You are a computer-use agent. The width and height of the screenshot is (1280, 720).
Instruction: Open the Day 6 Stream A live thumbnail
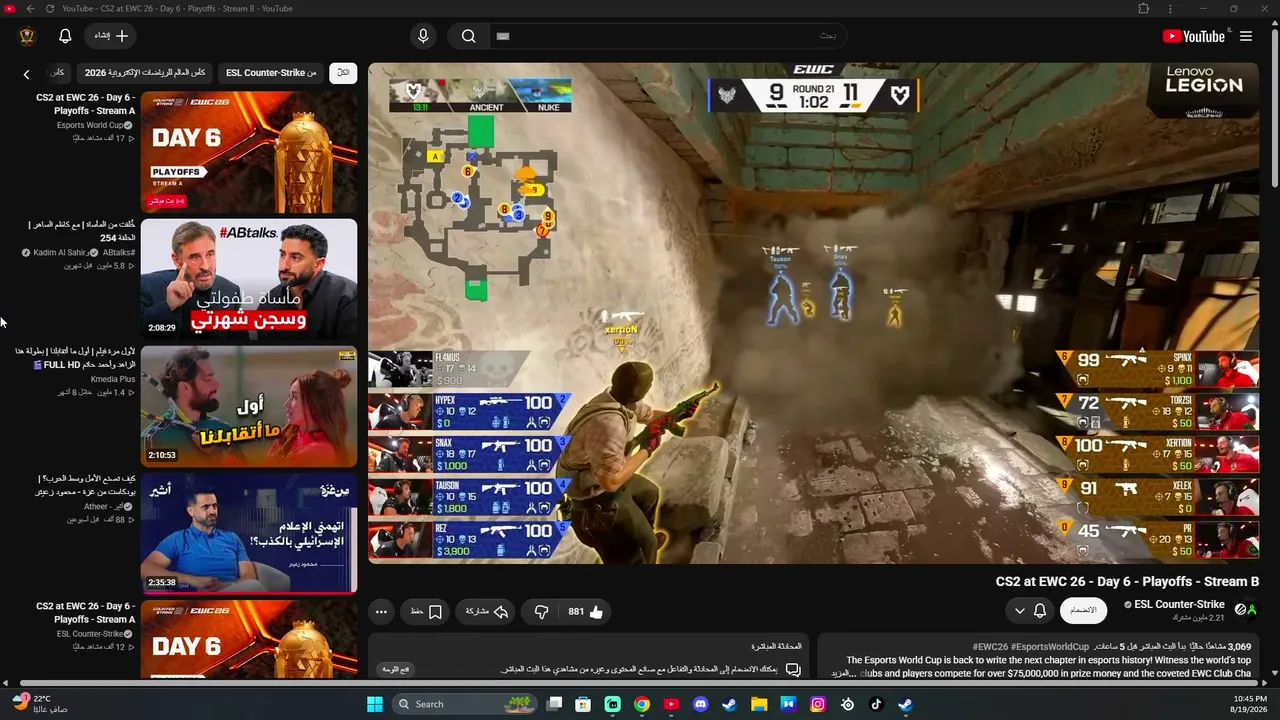tap(249, 152)
